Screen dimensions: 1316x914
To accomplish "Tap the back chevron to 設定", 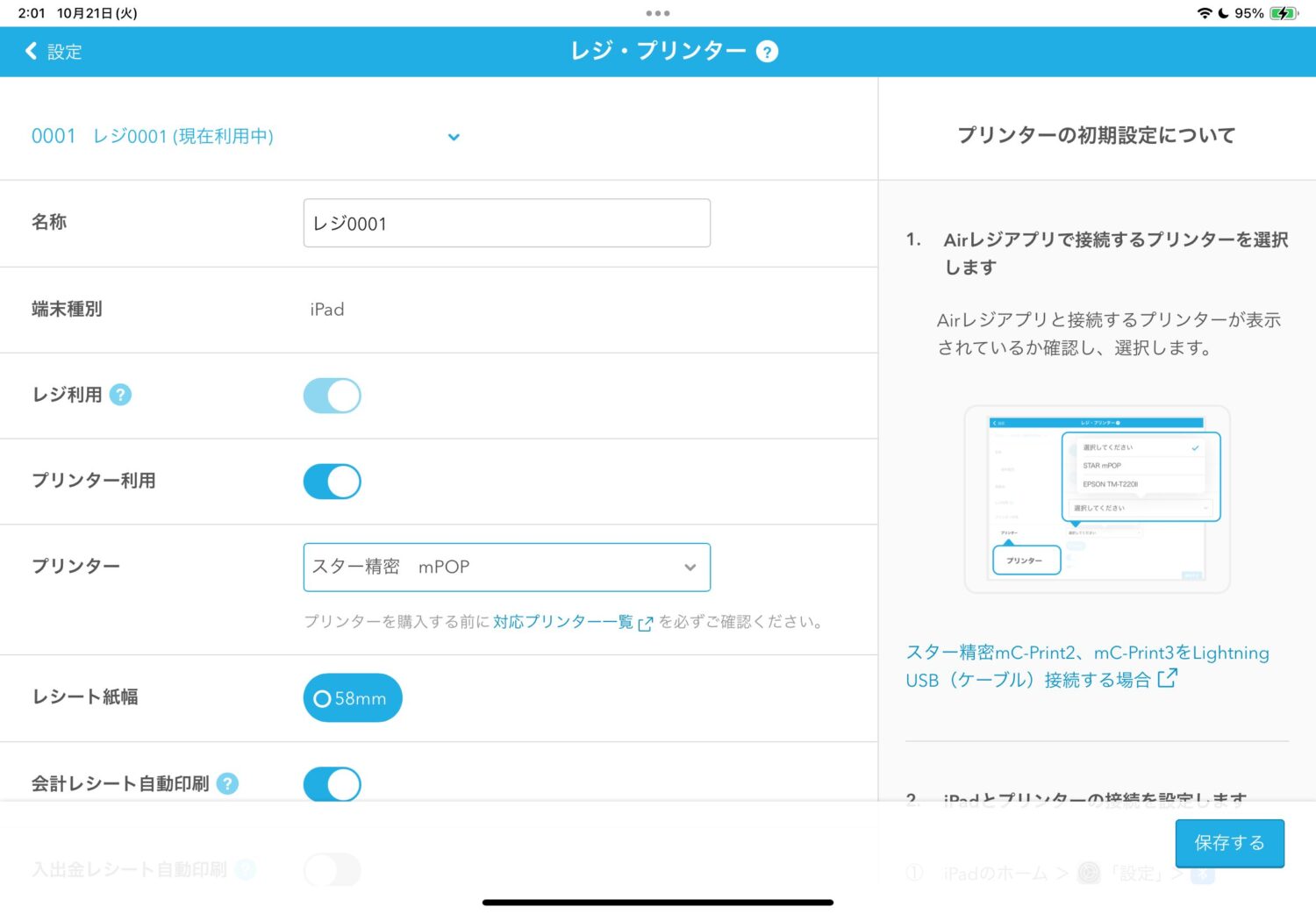I will [x=32, y=51].
